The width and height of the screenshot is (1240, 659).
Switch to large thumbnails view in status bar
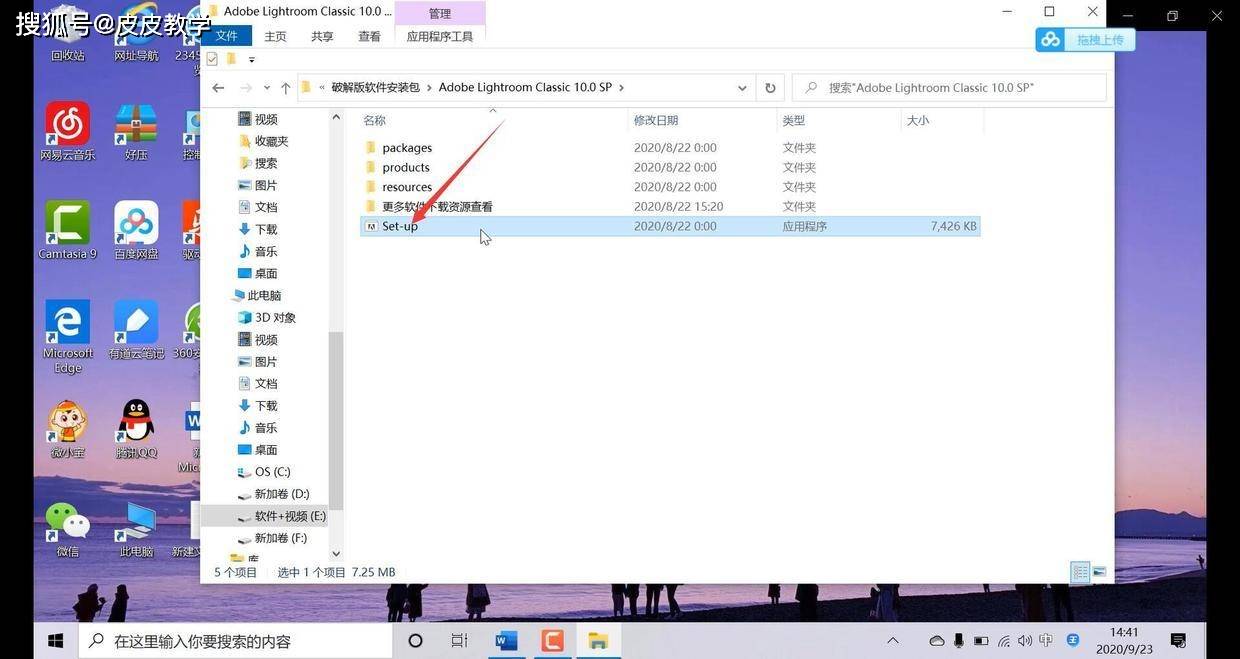1100,572
